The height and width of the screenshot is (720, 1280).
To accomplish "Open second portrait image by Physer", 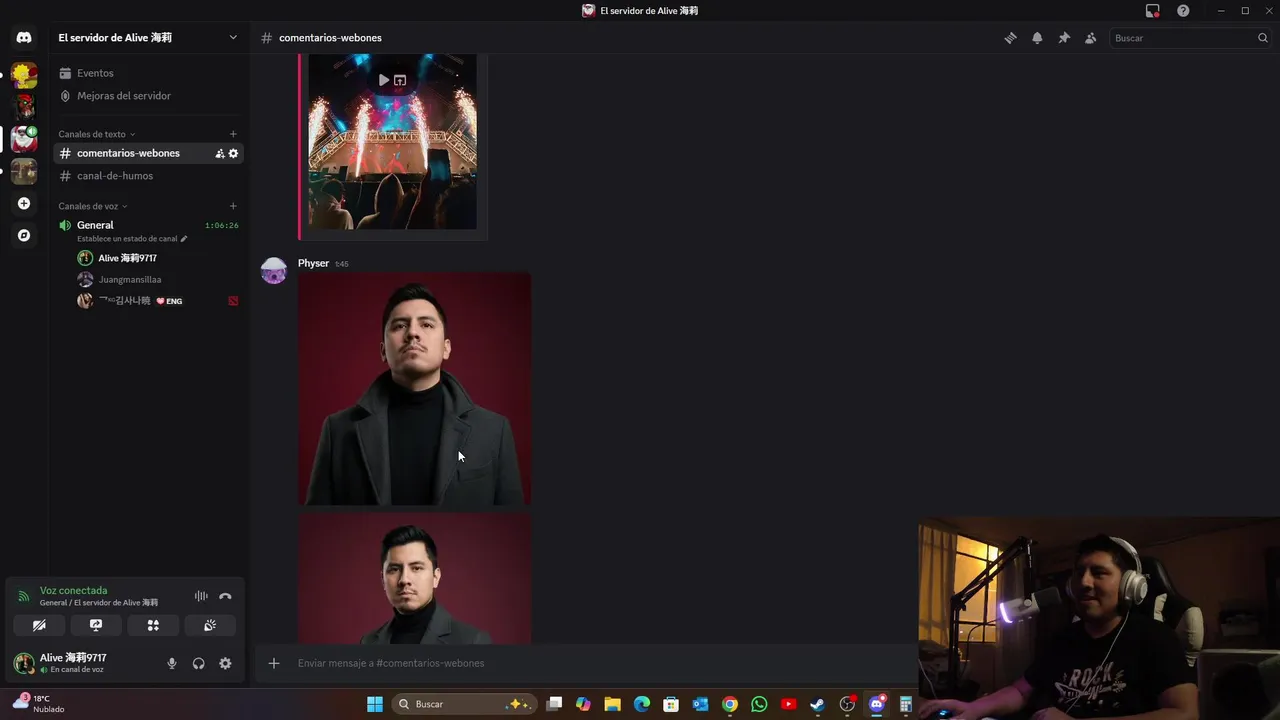I will point(415,579).
